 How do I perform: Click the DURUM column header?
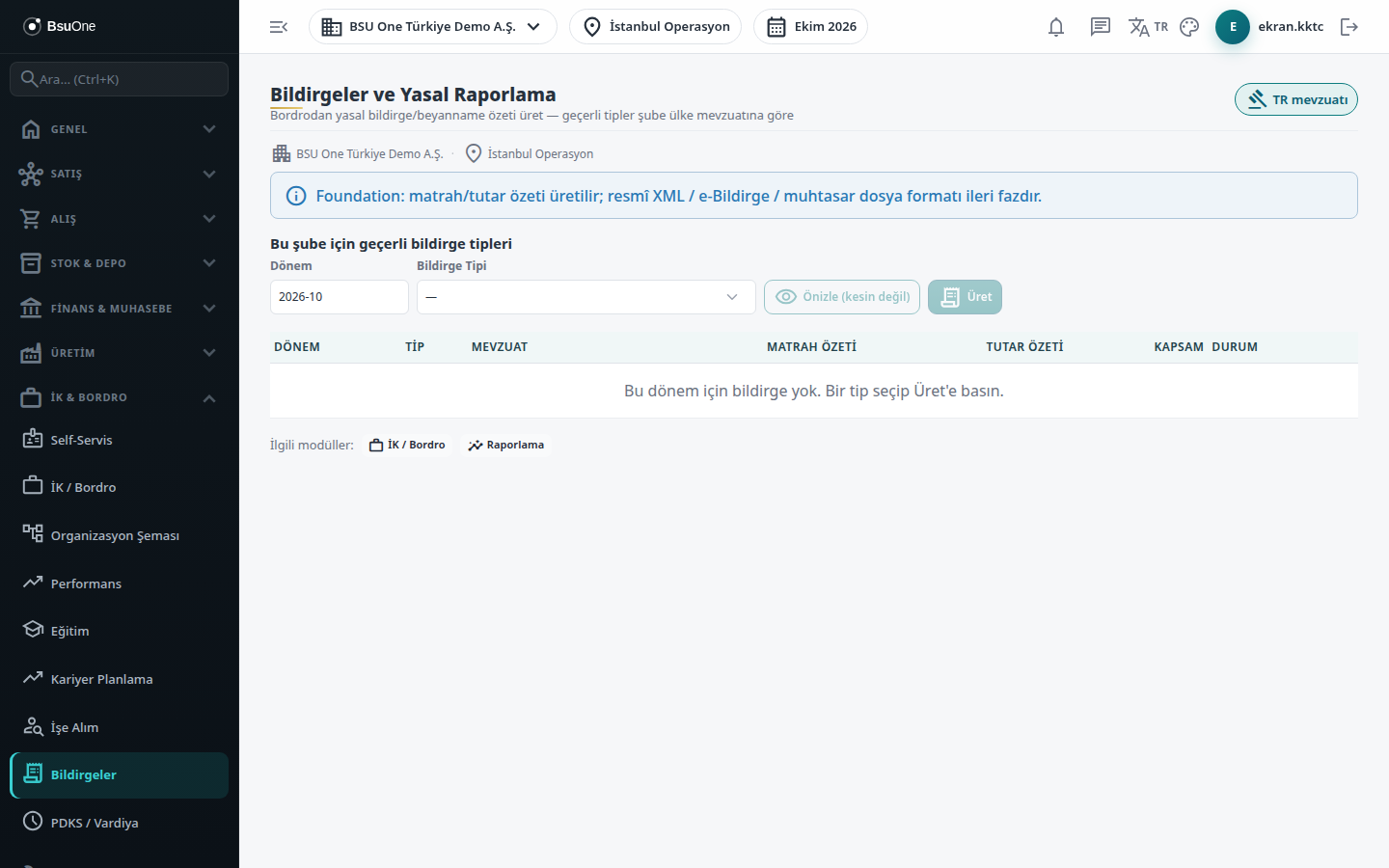click(x=1235, y=347)
